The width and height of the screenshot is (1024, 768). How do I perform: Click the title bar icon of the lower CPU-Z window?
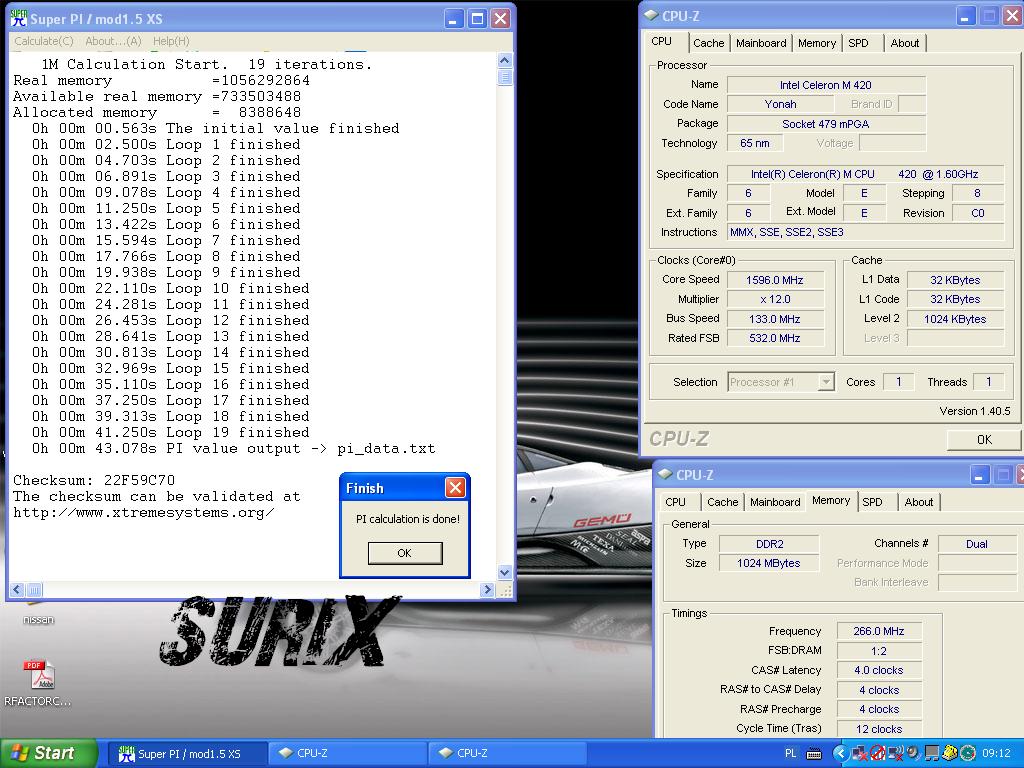click(x=665, y=474)
